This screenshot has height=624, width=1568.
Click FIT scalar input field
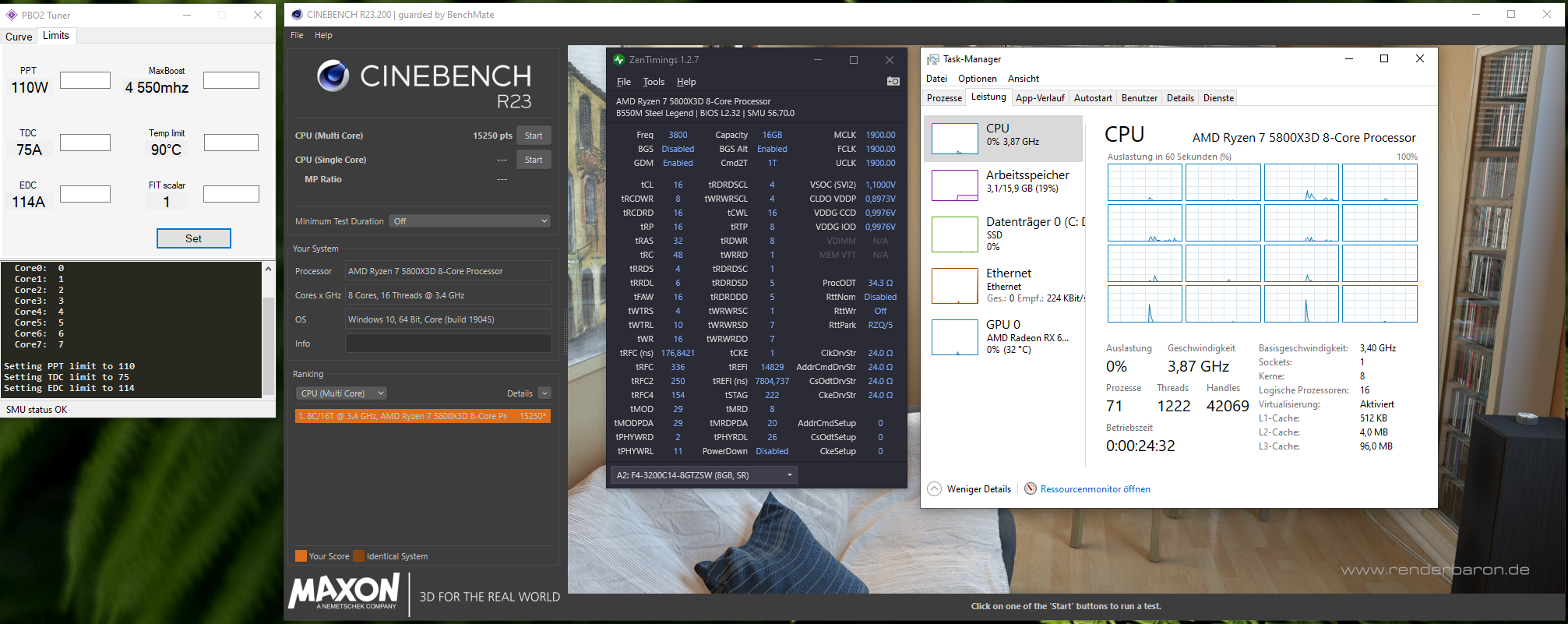click(x=231, y=194)
